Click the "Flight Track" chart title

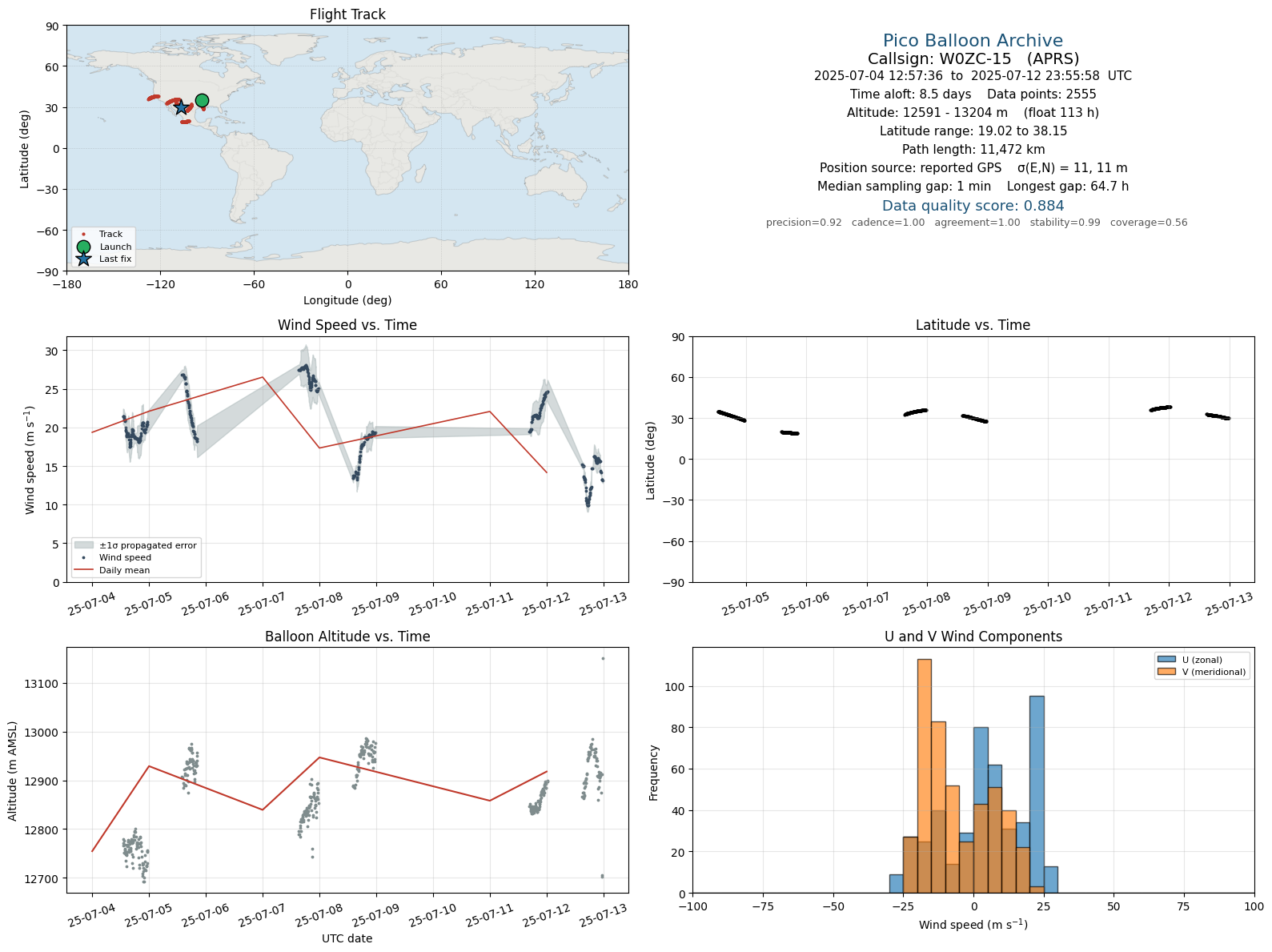(x=347, y=14)
